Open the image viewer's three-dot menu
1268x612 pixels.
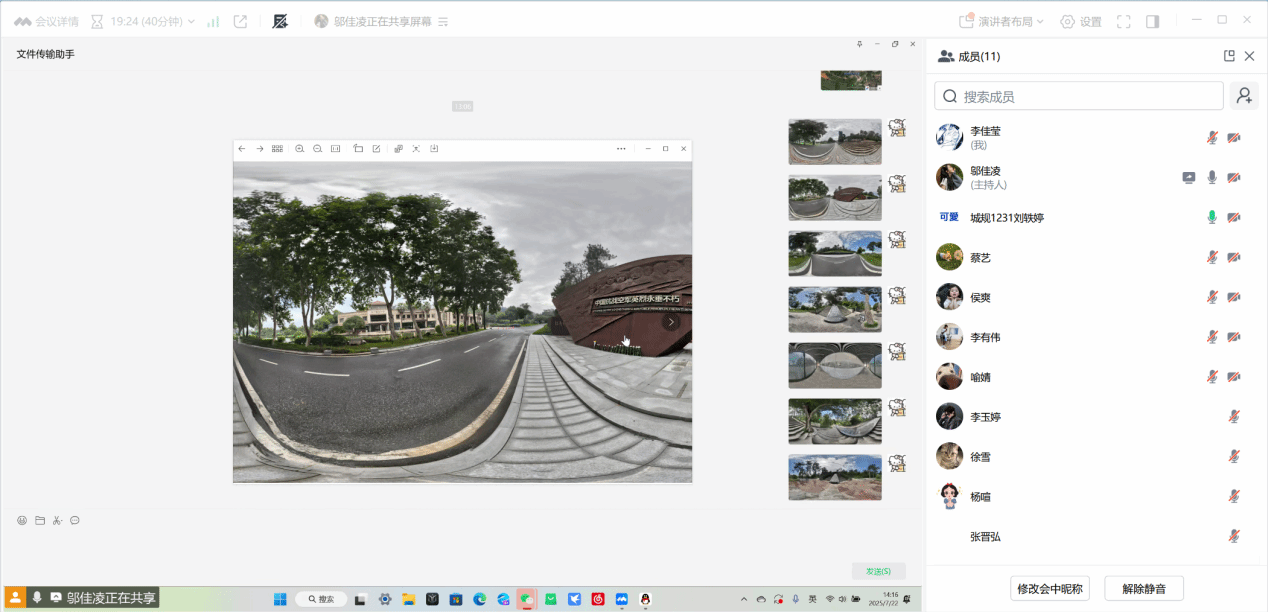click(621, 149)
